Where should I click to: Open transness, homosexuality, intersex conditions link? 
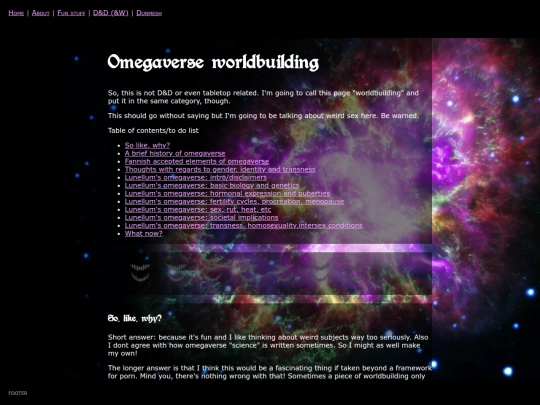click(x=243, y=226)
